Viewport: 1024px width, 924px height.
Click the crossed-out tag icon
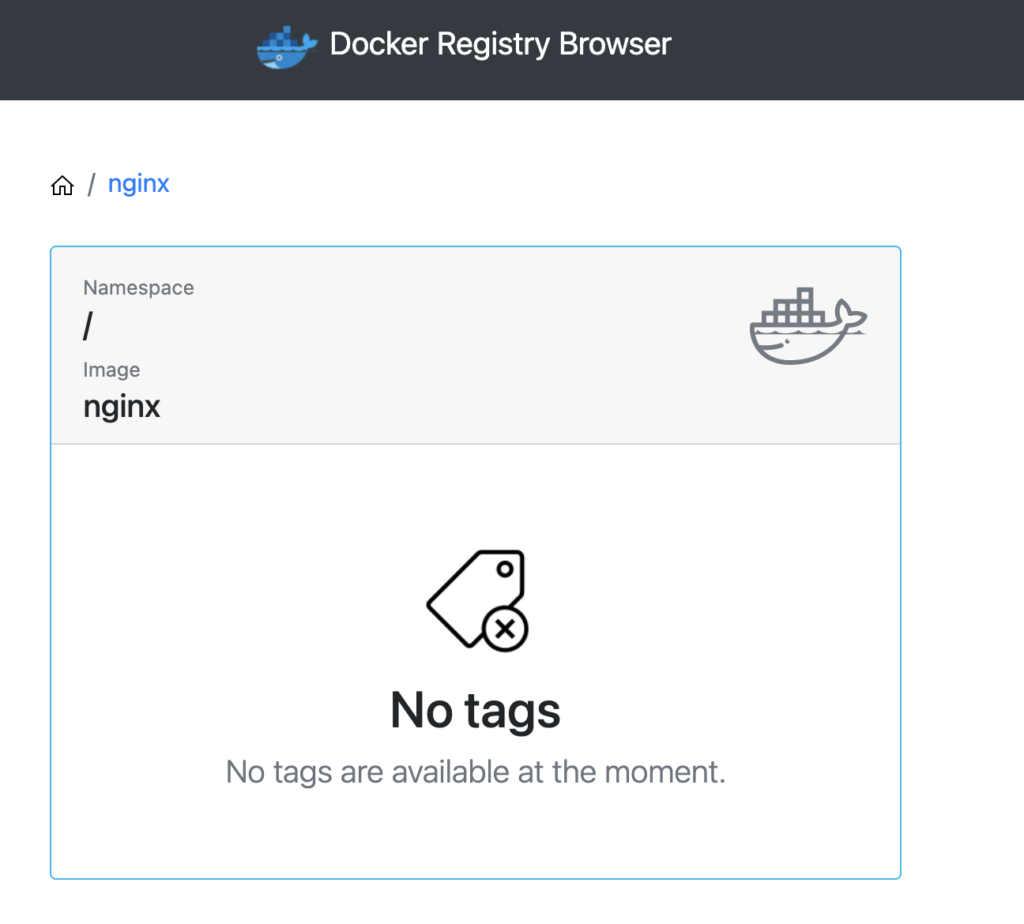477,600
